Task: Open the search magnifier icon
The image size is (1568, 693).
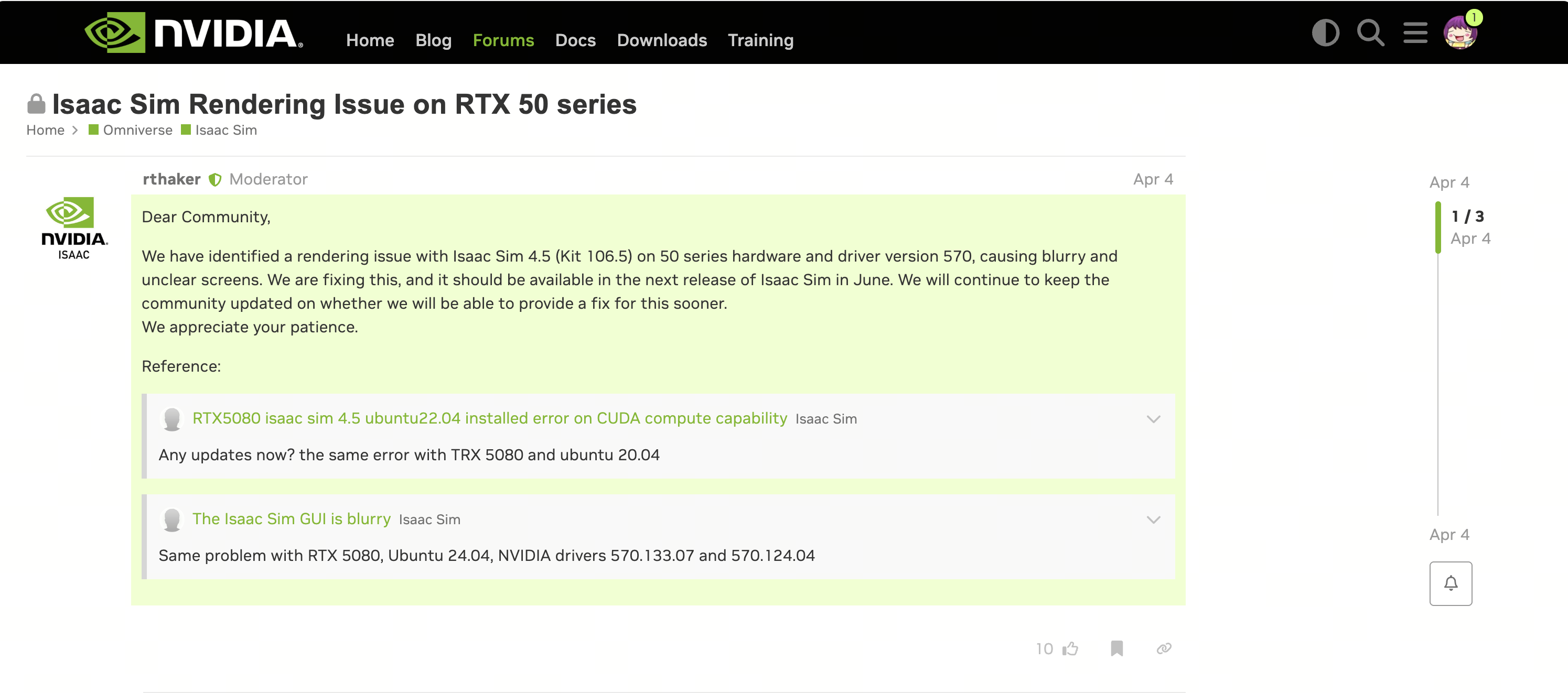Action: tap(1370, 33)
